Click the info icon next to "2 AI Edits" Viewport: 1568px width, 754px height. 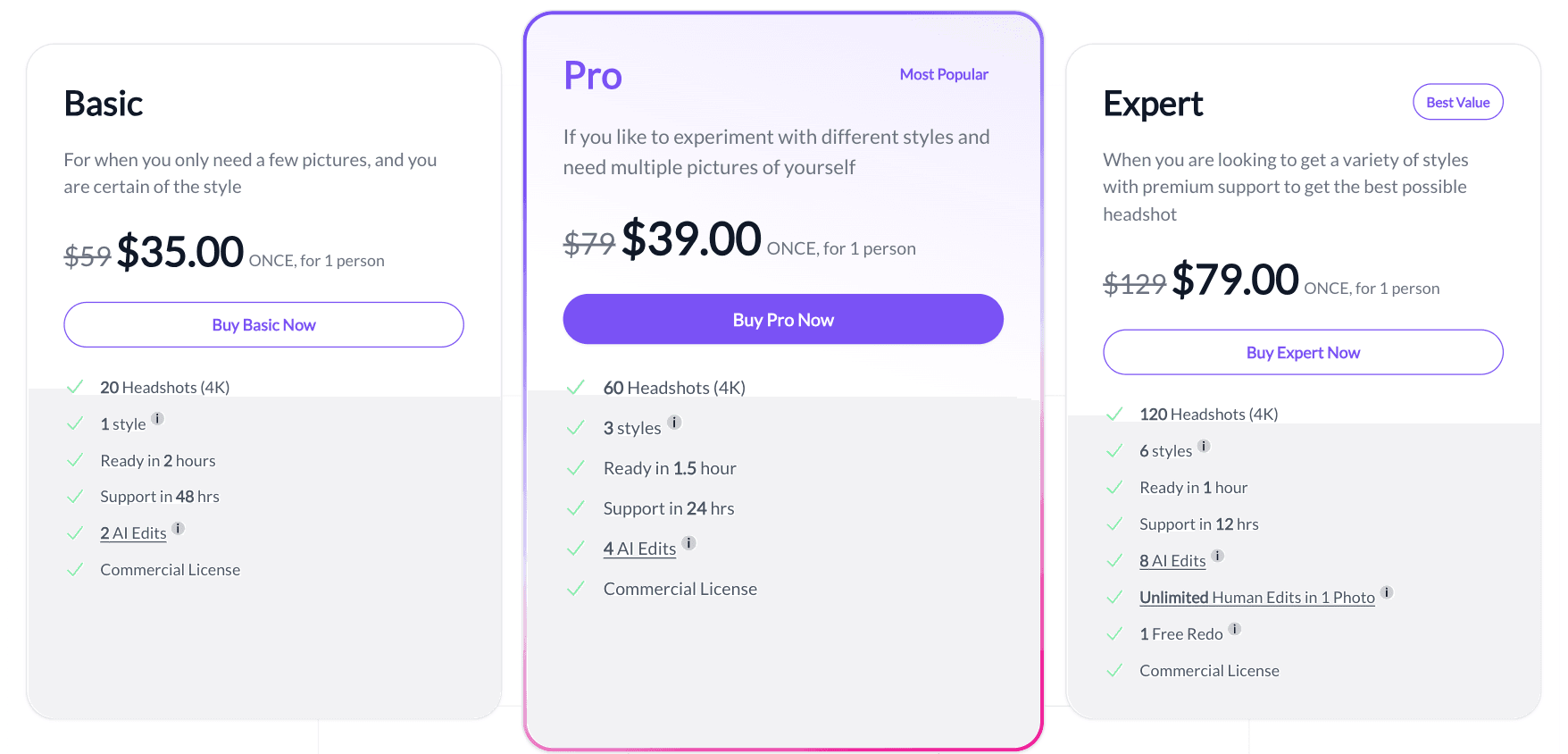[x=178, y=528]
